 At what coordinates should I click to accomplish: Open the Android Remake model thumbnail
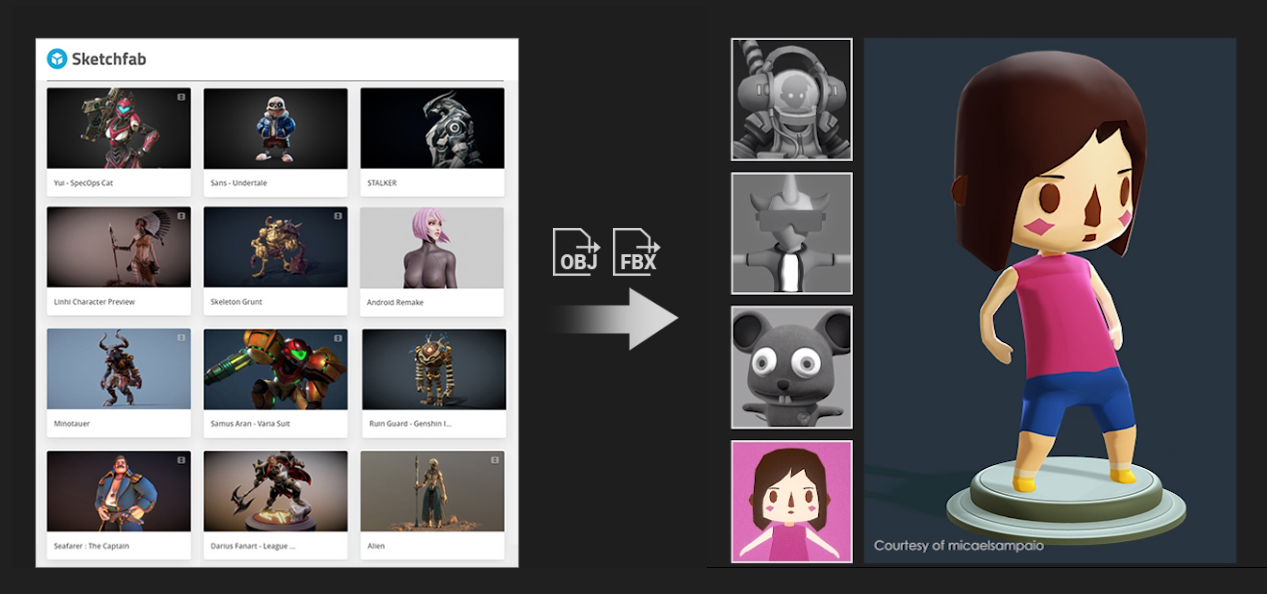pyautogui.click(x=433, y=247)
